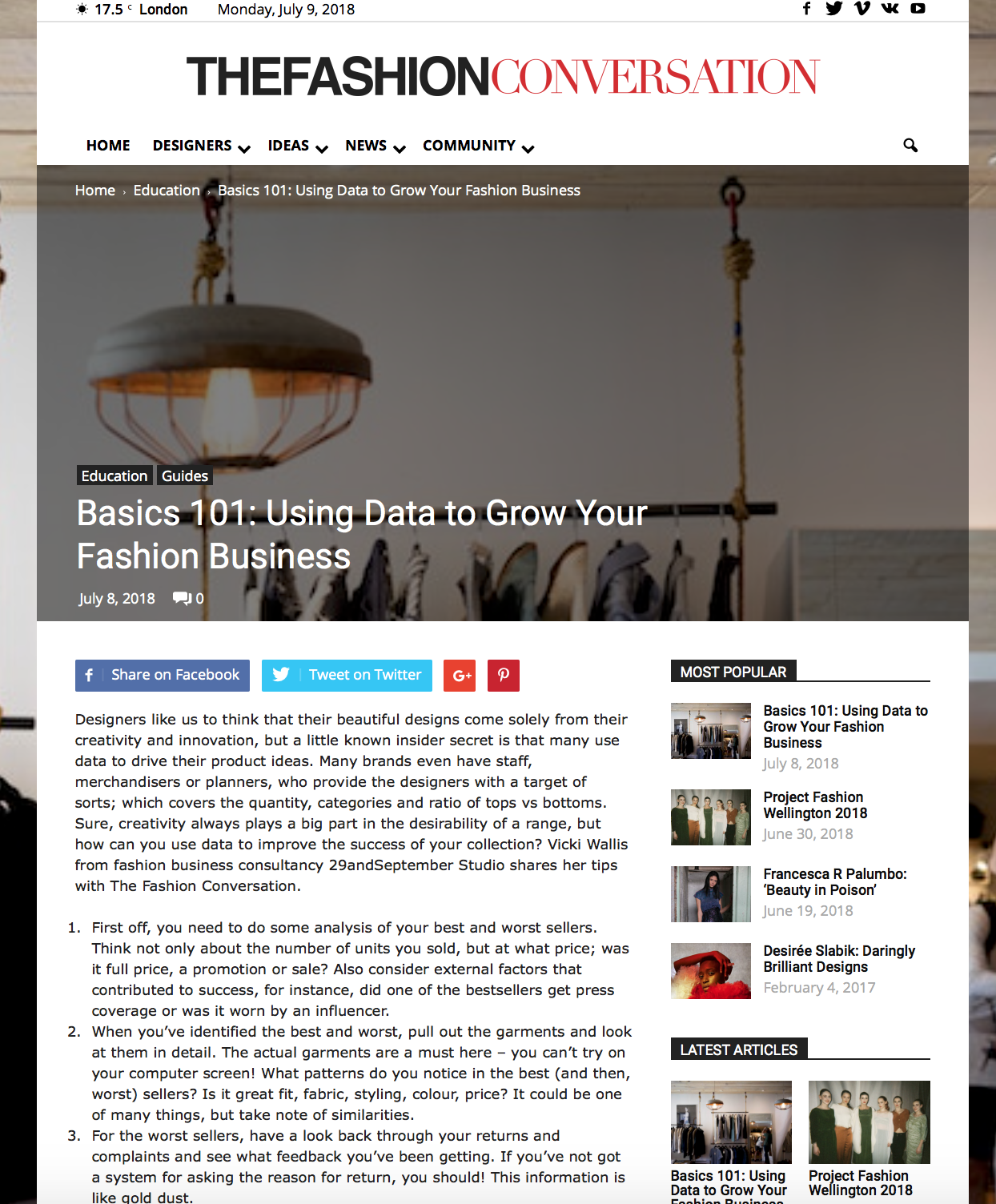The height and width of the screenshot is (1204, 996).
Task: Click the LATEST ARTICLES section heading
Action: pos(739,1049)
